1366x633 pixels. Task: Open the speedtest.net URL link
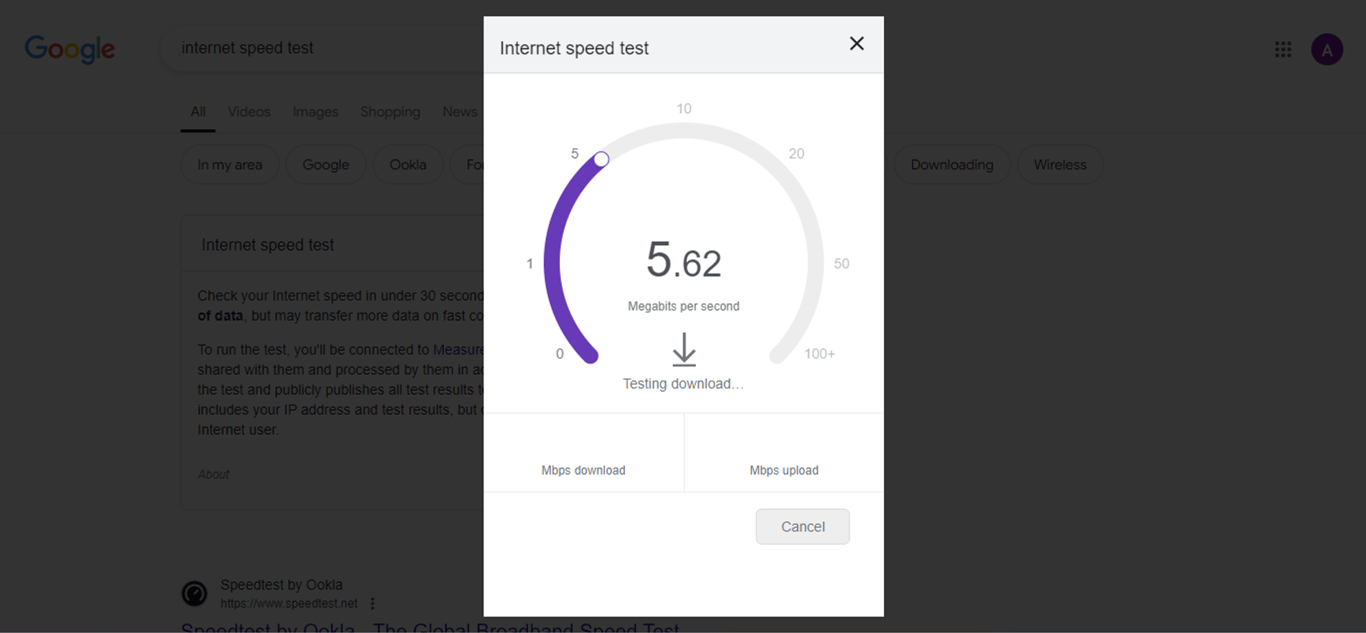(288, 604)
